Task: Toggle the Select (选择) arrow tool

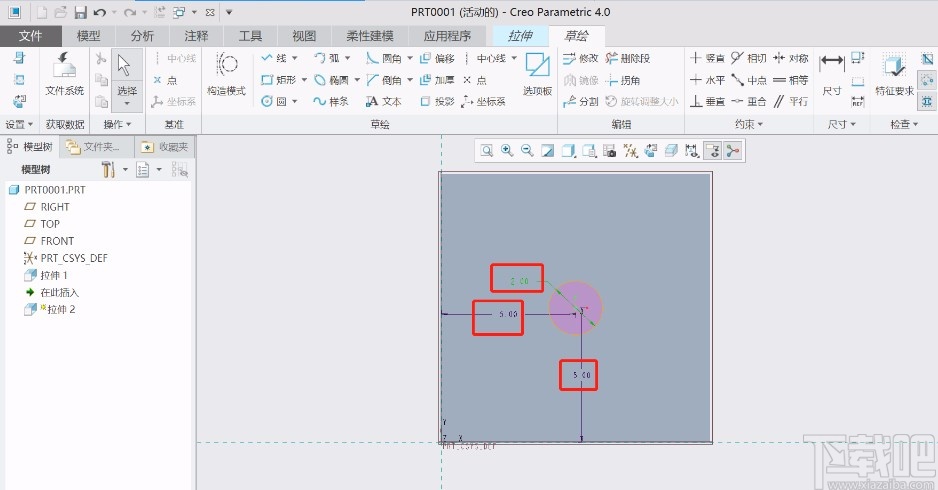Action: 127,78
